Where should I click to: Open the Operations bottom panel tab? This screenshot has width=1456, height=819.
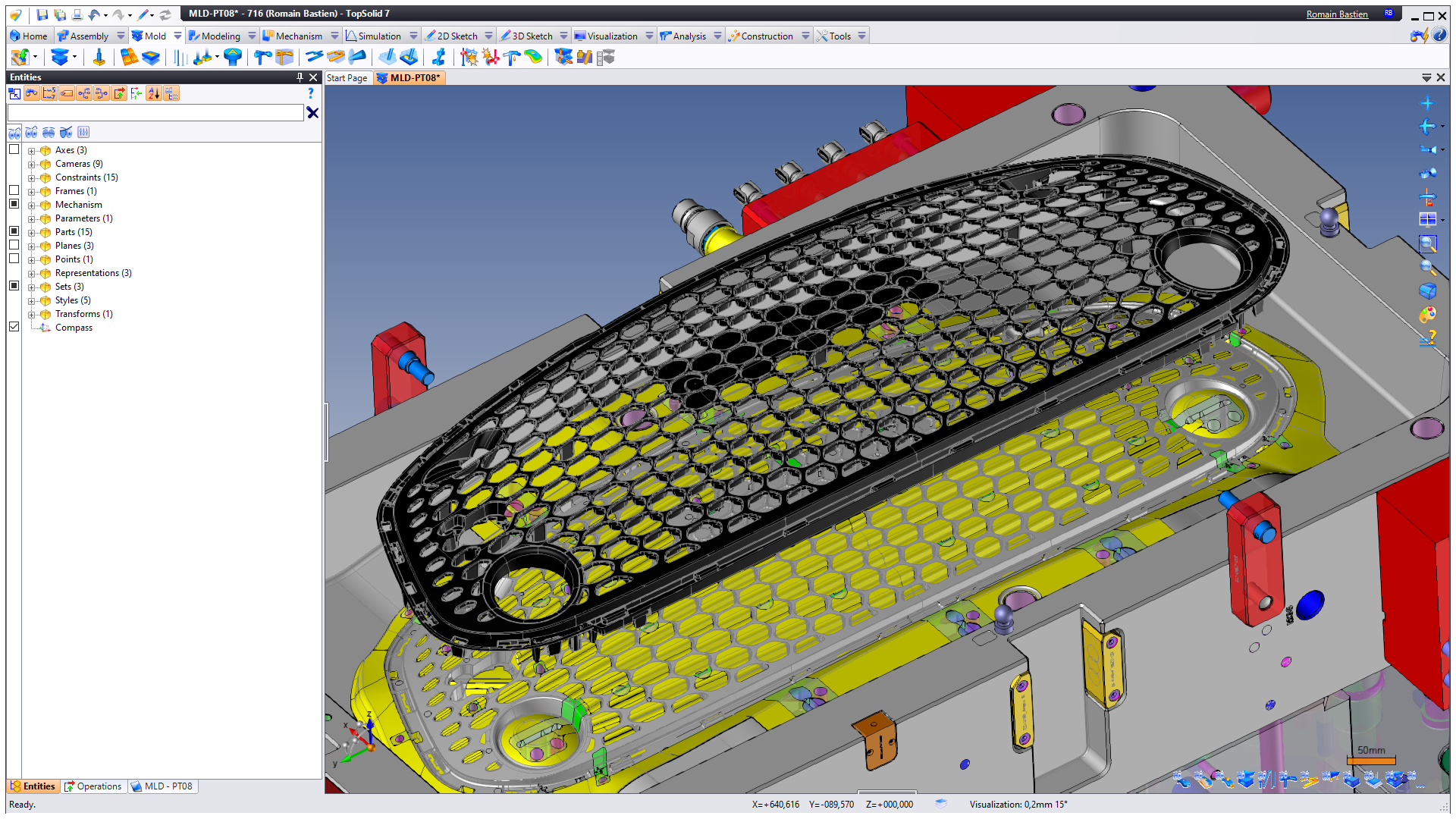(x=93, y=786)
